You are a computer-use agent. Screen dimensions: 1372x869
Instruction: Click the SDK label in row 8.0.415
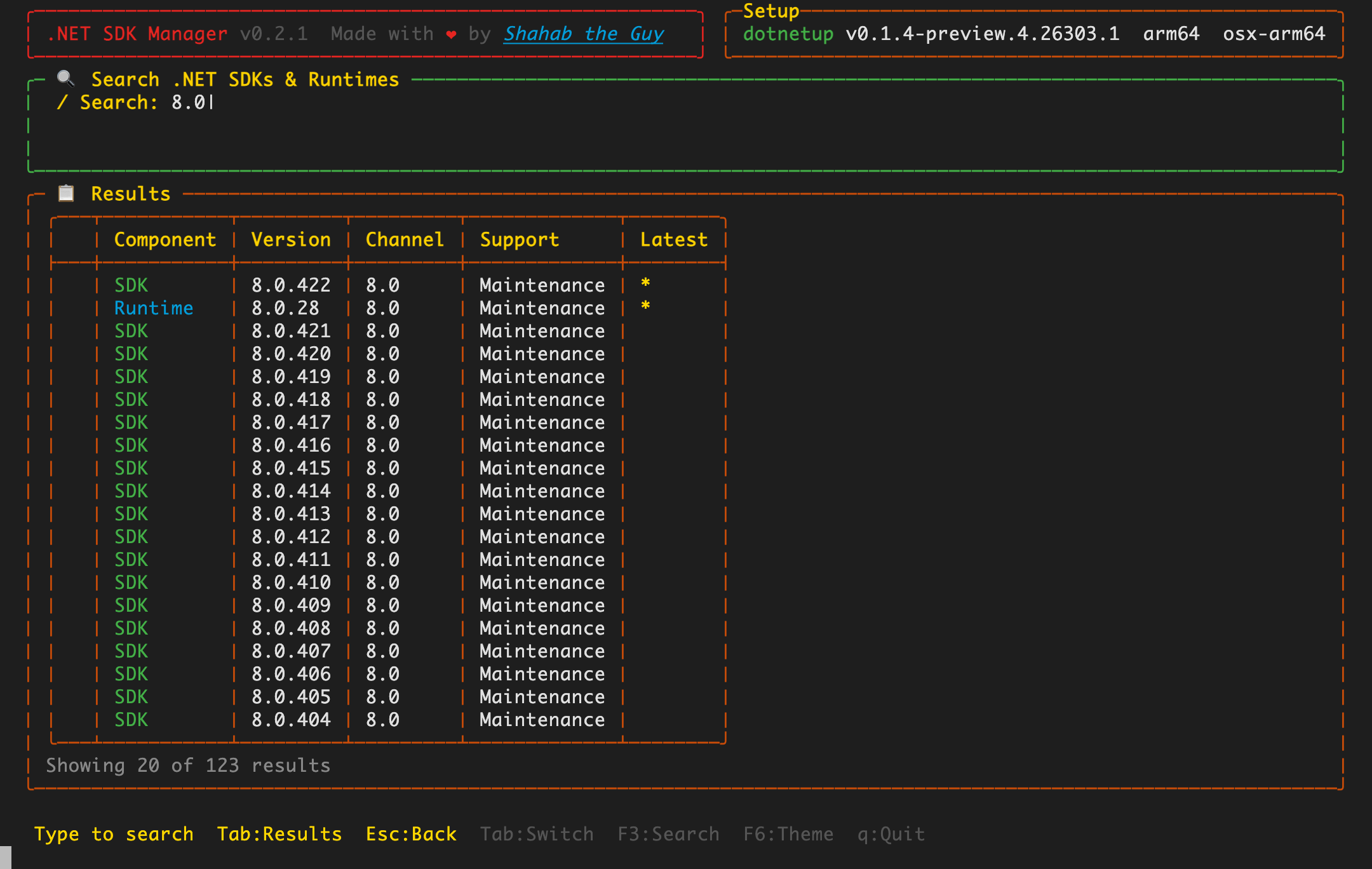(x=131, y=468)
